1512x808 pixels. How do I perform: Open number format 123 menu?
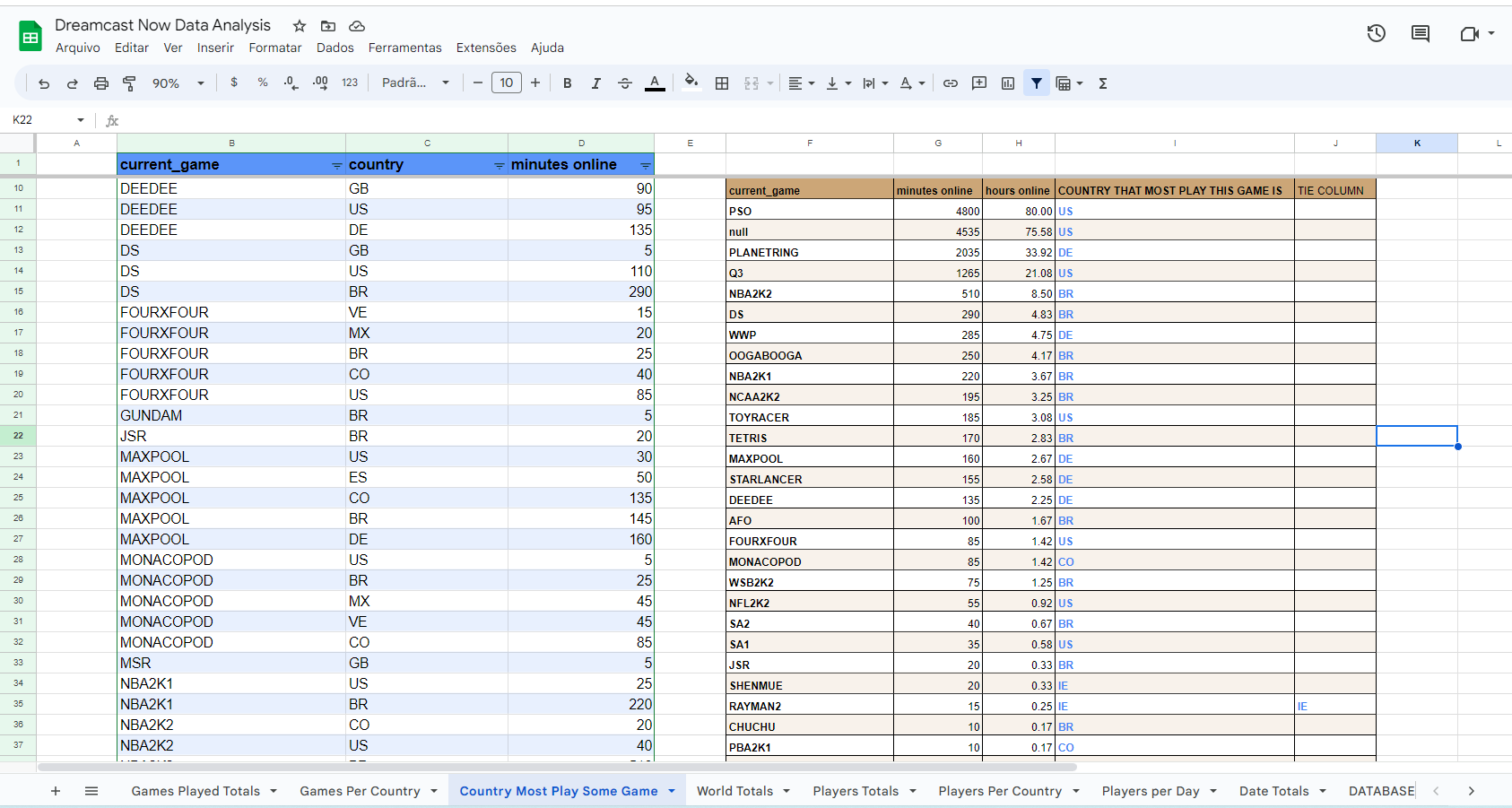pyautogui.click(x=350, y=83)
